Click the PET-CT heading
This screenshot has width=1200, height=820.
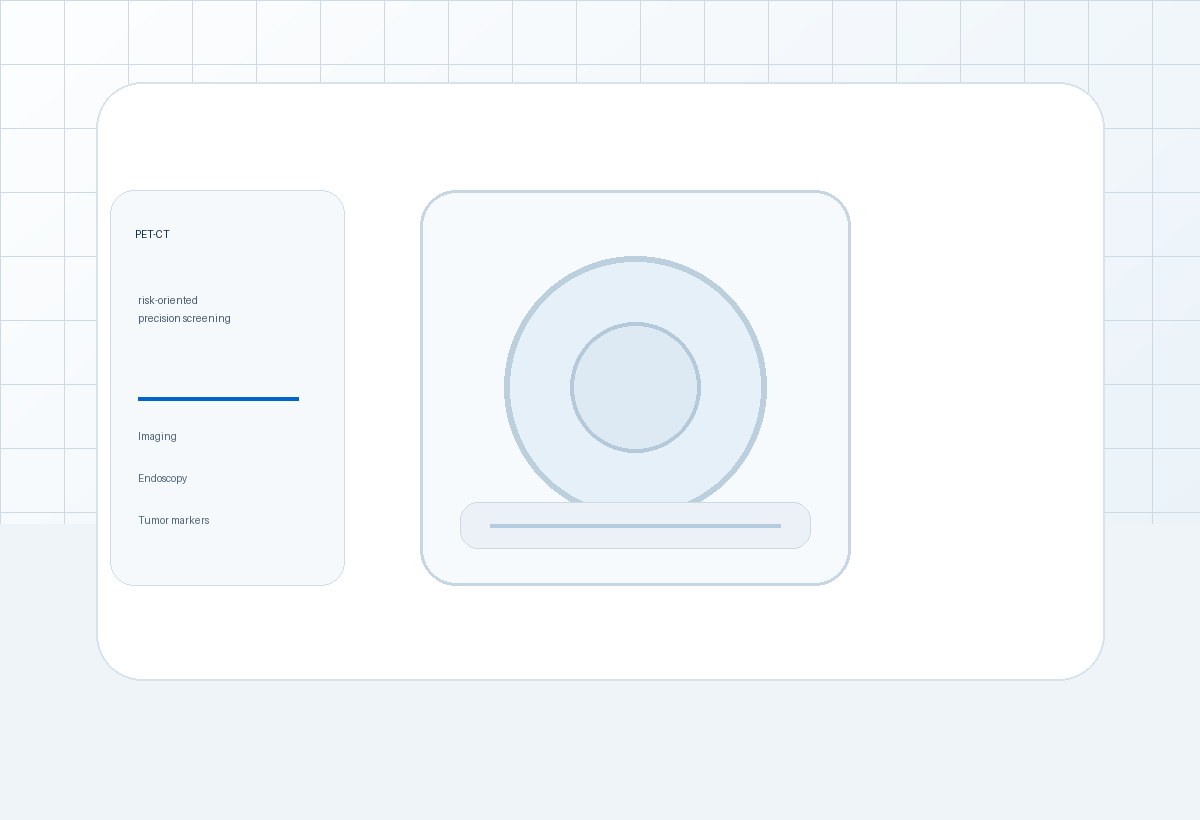pos(152,234)
